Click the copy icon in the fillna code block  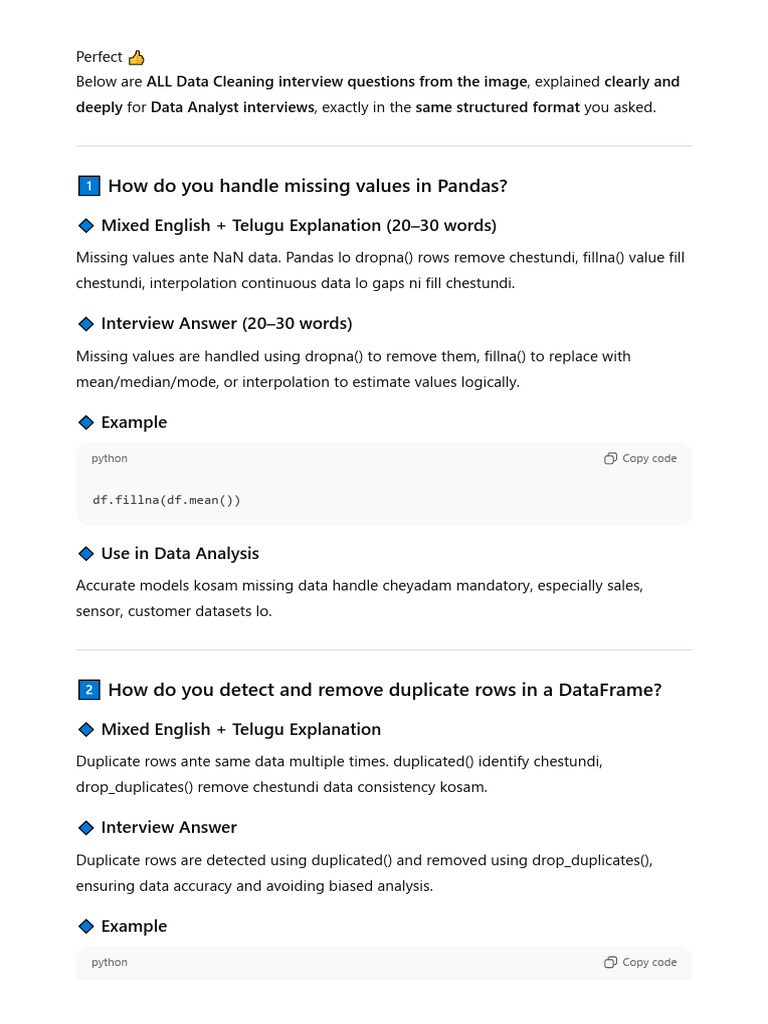point(610,459)
